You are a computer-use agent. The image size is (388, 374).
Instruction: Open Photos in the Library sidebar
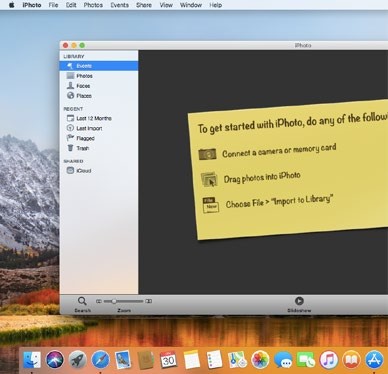[x=79, y=76]
